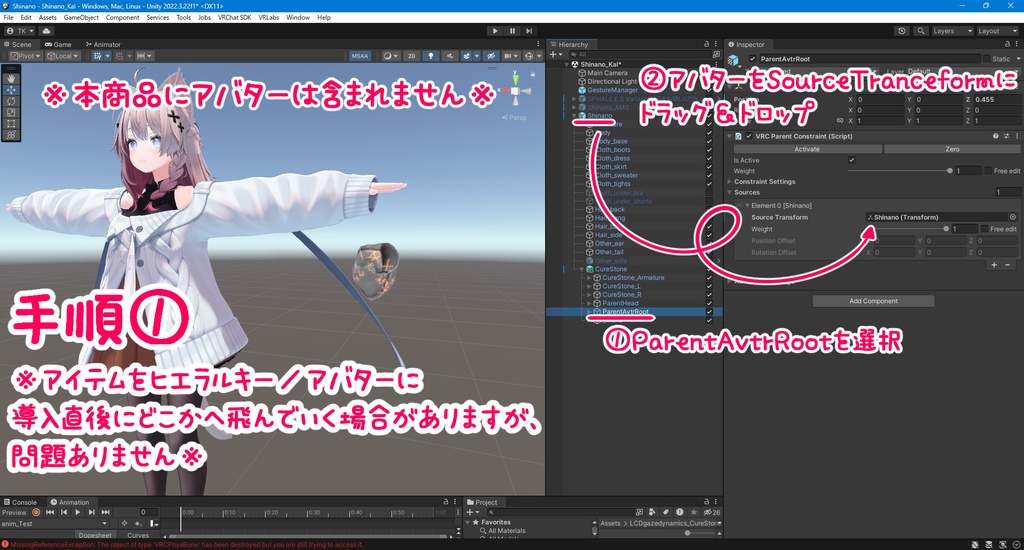Toggle checkbox for ParentAvtrRoot row

point(709,312)
